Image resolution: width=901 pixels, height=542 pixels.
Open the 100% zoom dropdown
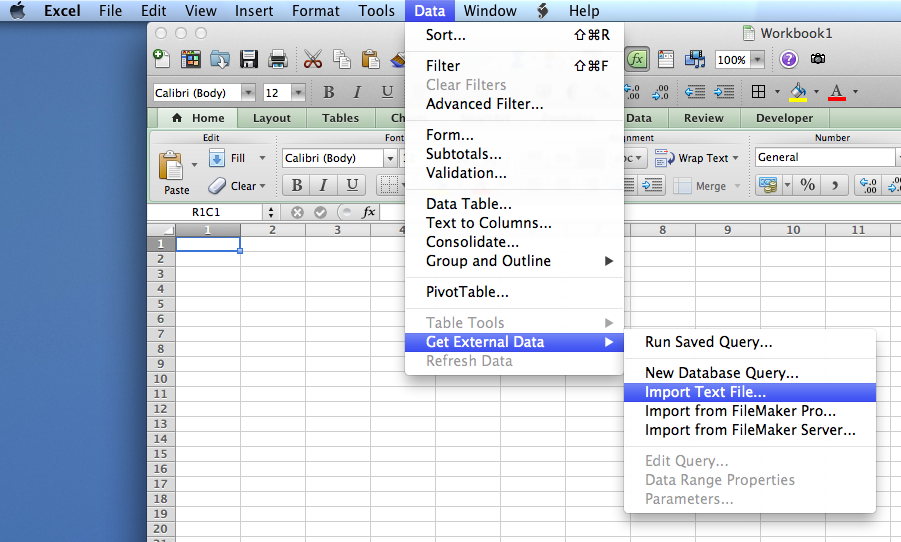click(758, 59)
